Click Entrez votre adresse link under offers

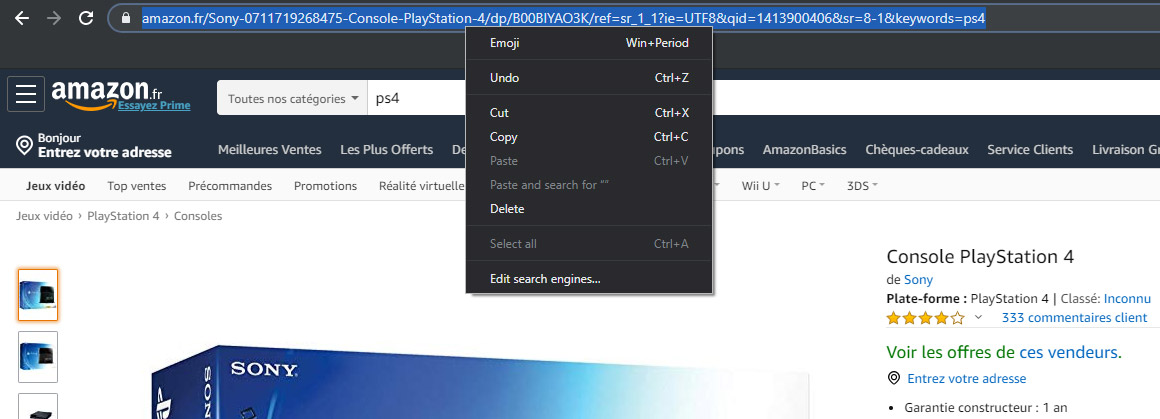coord(967,378)
